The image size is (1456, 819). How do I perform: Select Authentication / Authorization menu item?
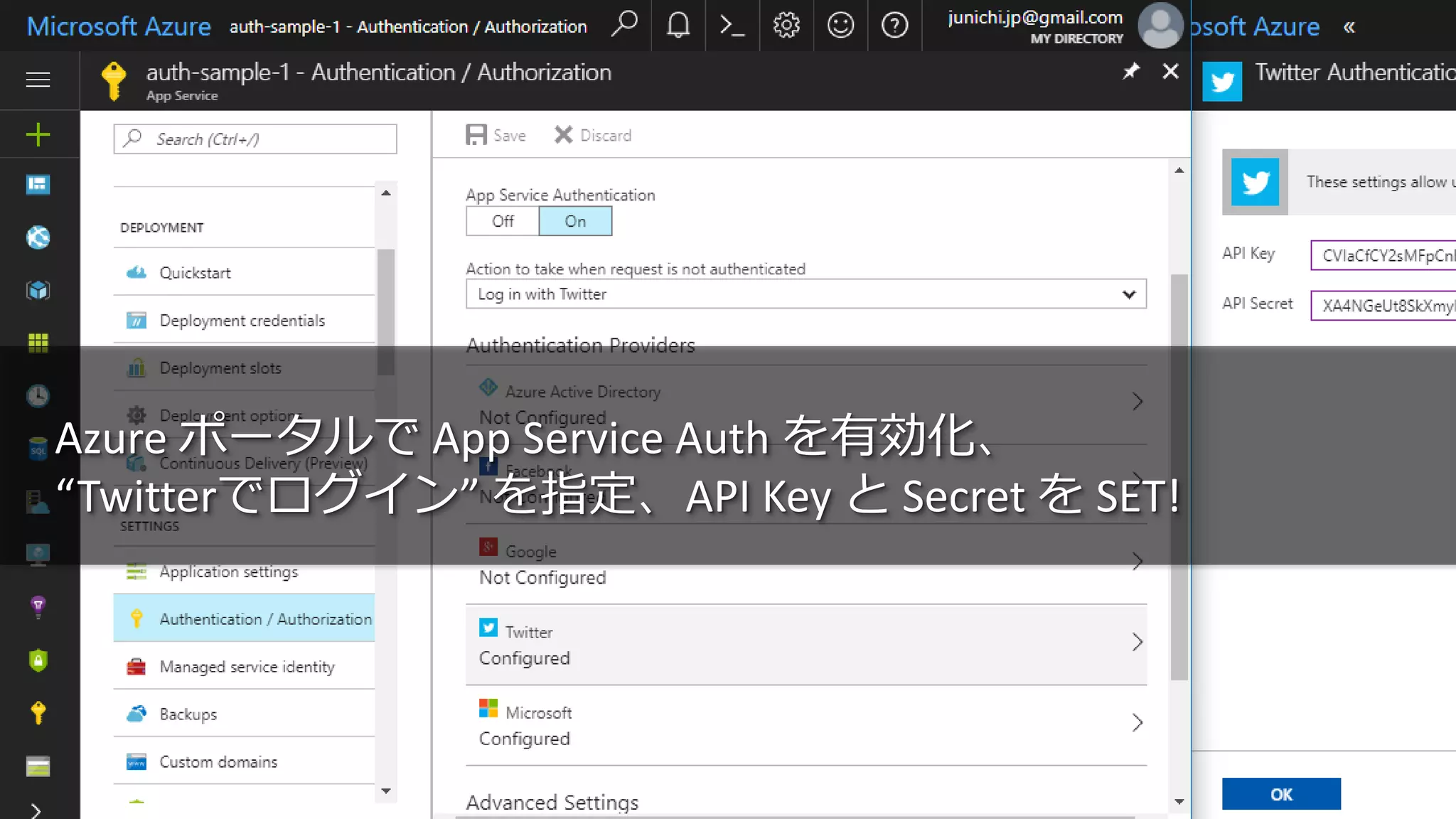click(x=244, y=619)
